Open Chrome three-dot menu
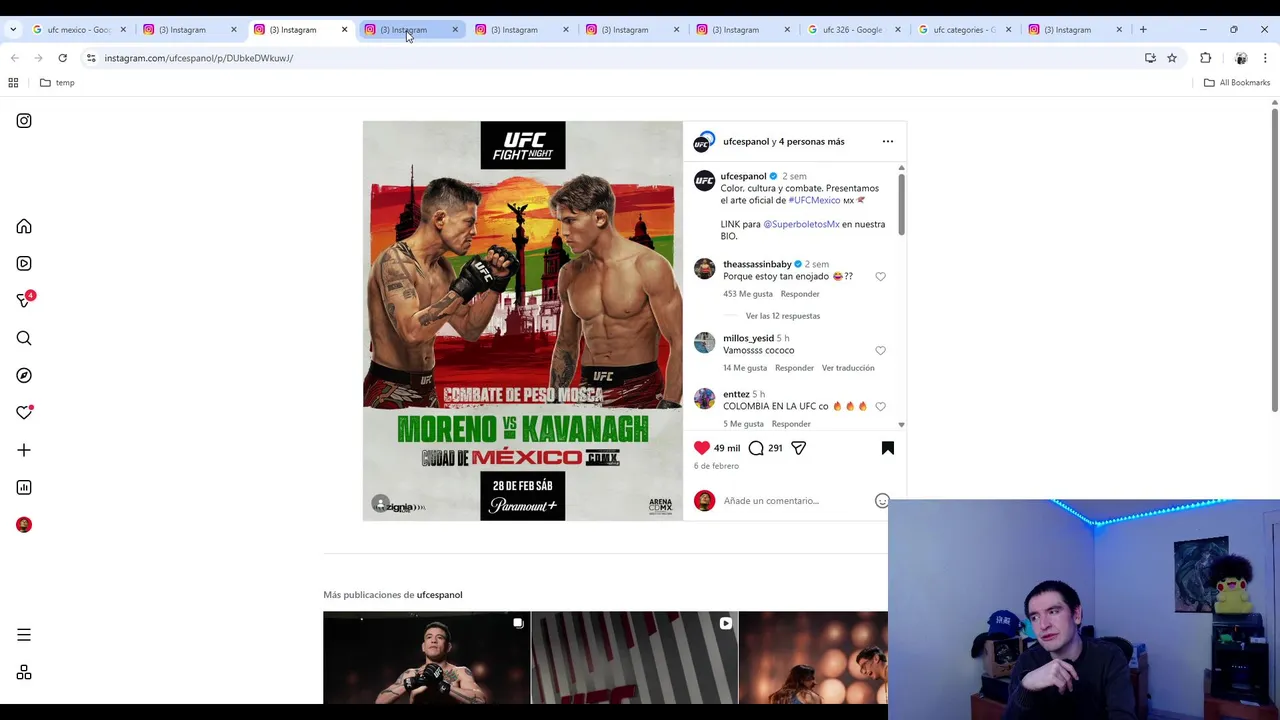The width and height of the screenshot is (1280, 720). 1265,58
